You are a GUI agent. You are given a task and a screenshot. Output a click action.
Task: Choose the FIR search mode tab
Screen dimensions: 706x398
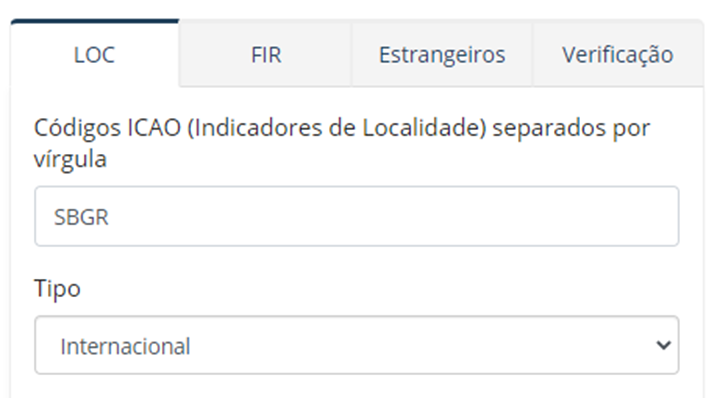[266, 54]
